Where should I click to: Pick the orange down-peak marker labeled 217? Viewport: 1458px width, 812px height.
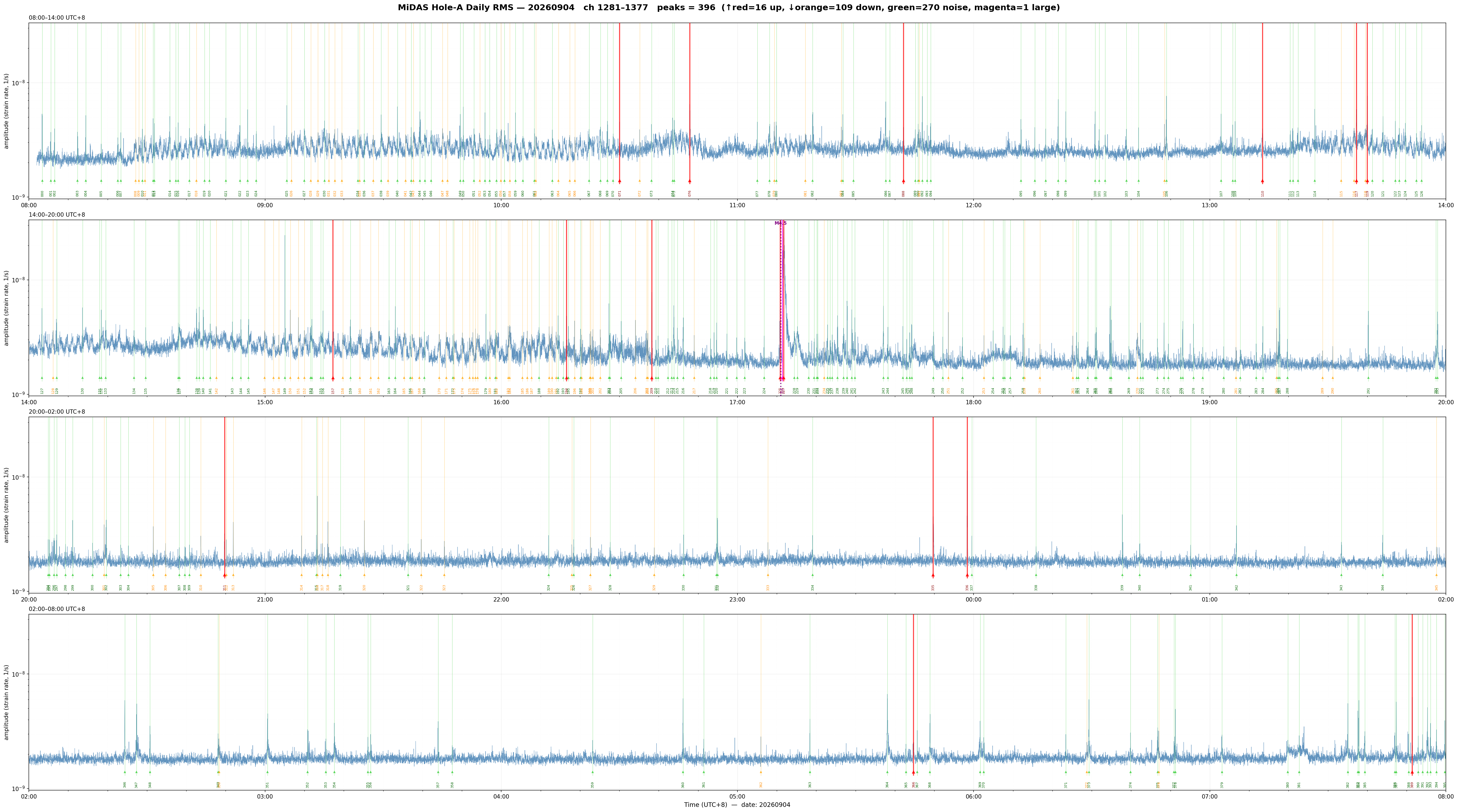694,378
